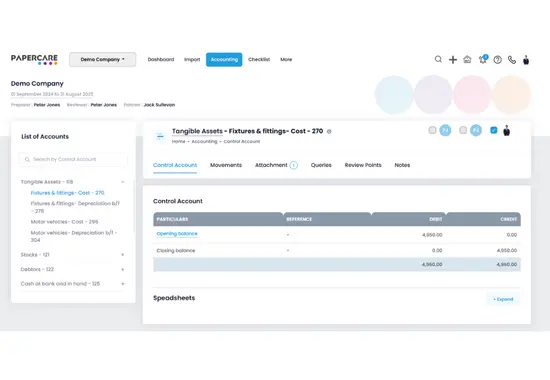Screen dimensions: 550x380
Task: Click the CREDIT column header
Action: [509, 219]
